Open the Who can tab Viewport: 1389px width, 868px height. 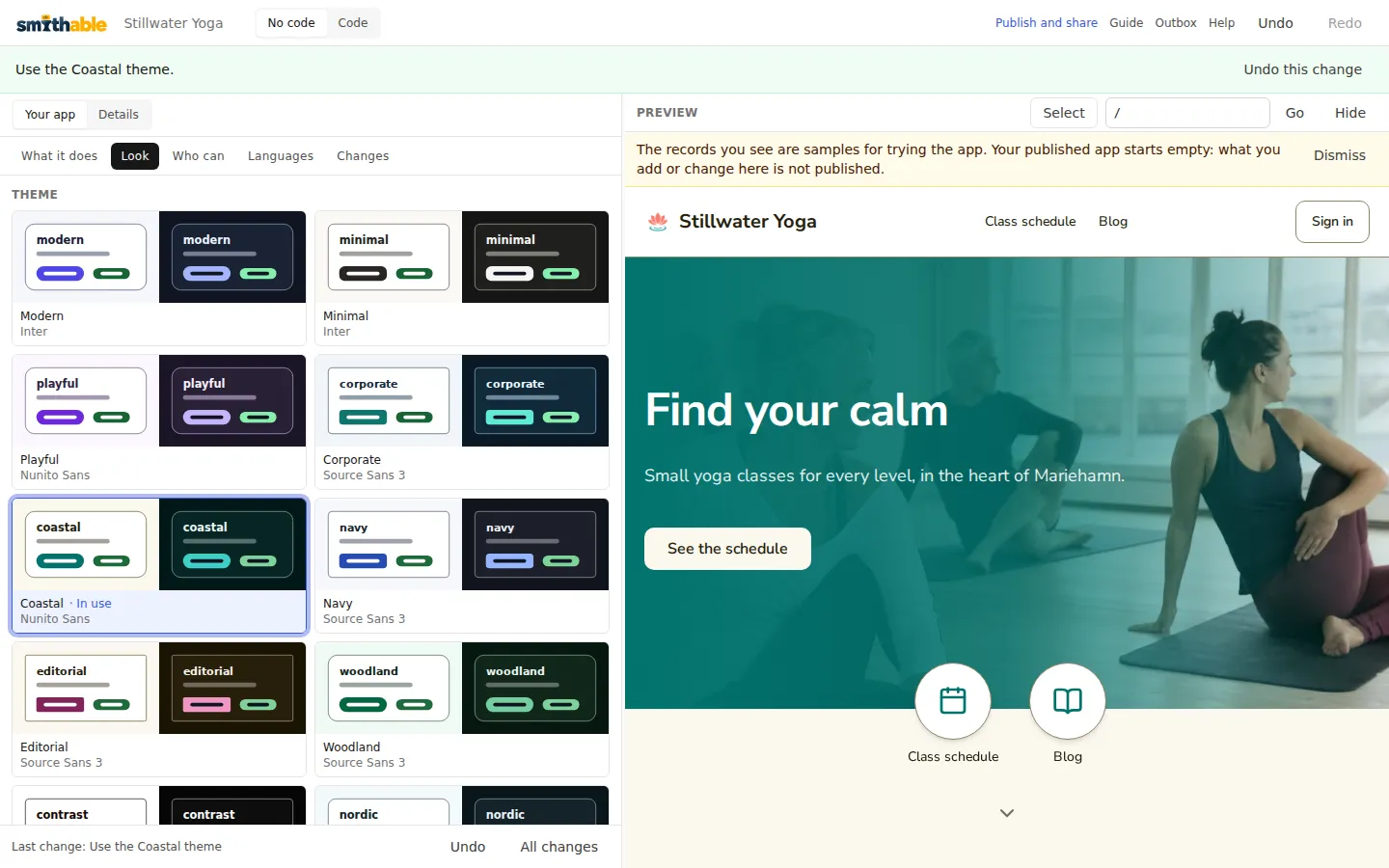[199, 156]
